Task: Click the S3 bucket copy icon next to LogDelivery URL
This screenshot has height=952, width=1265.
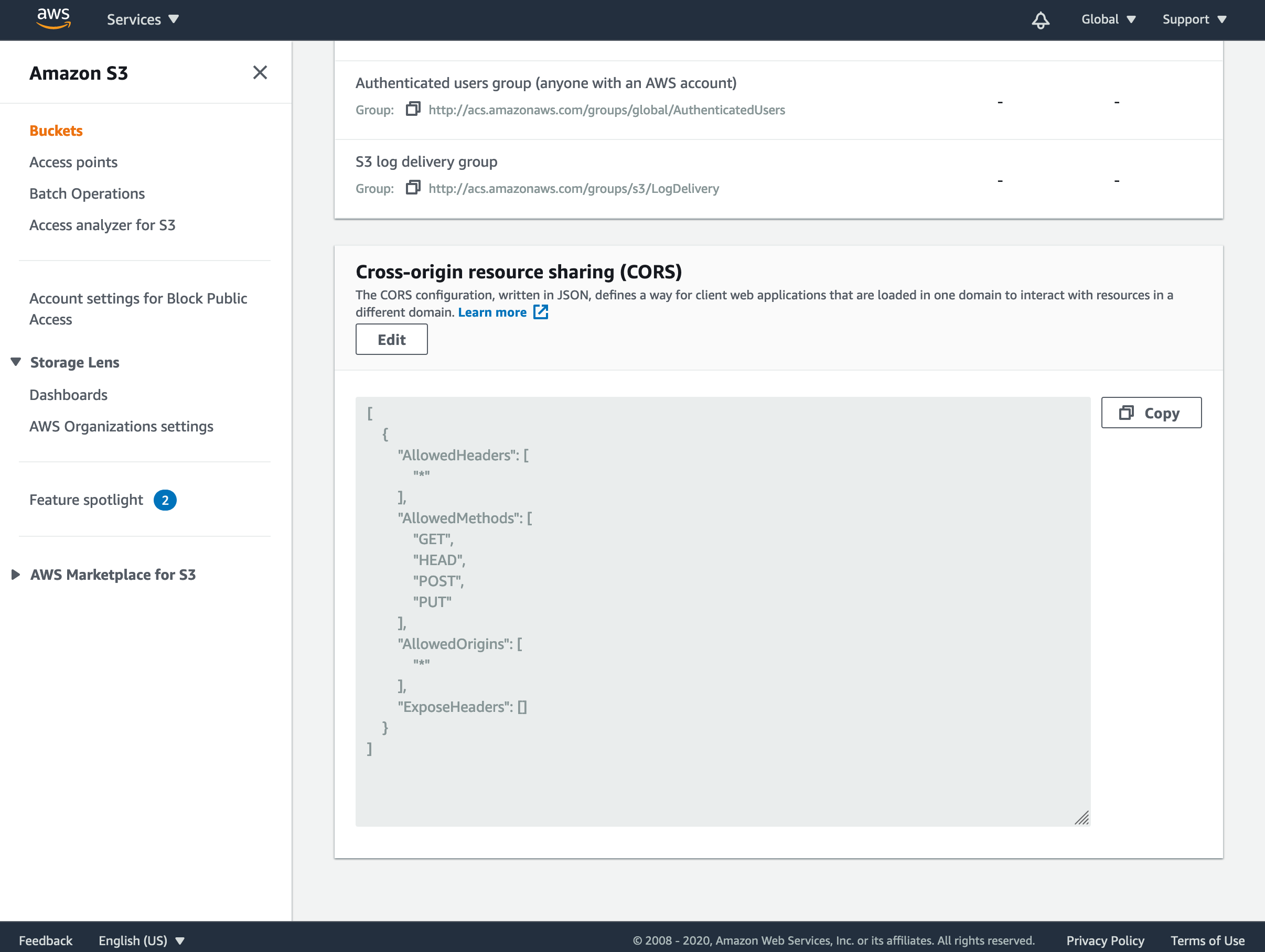Action: pos(413,187)
